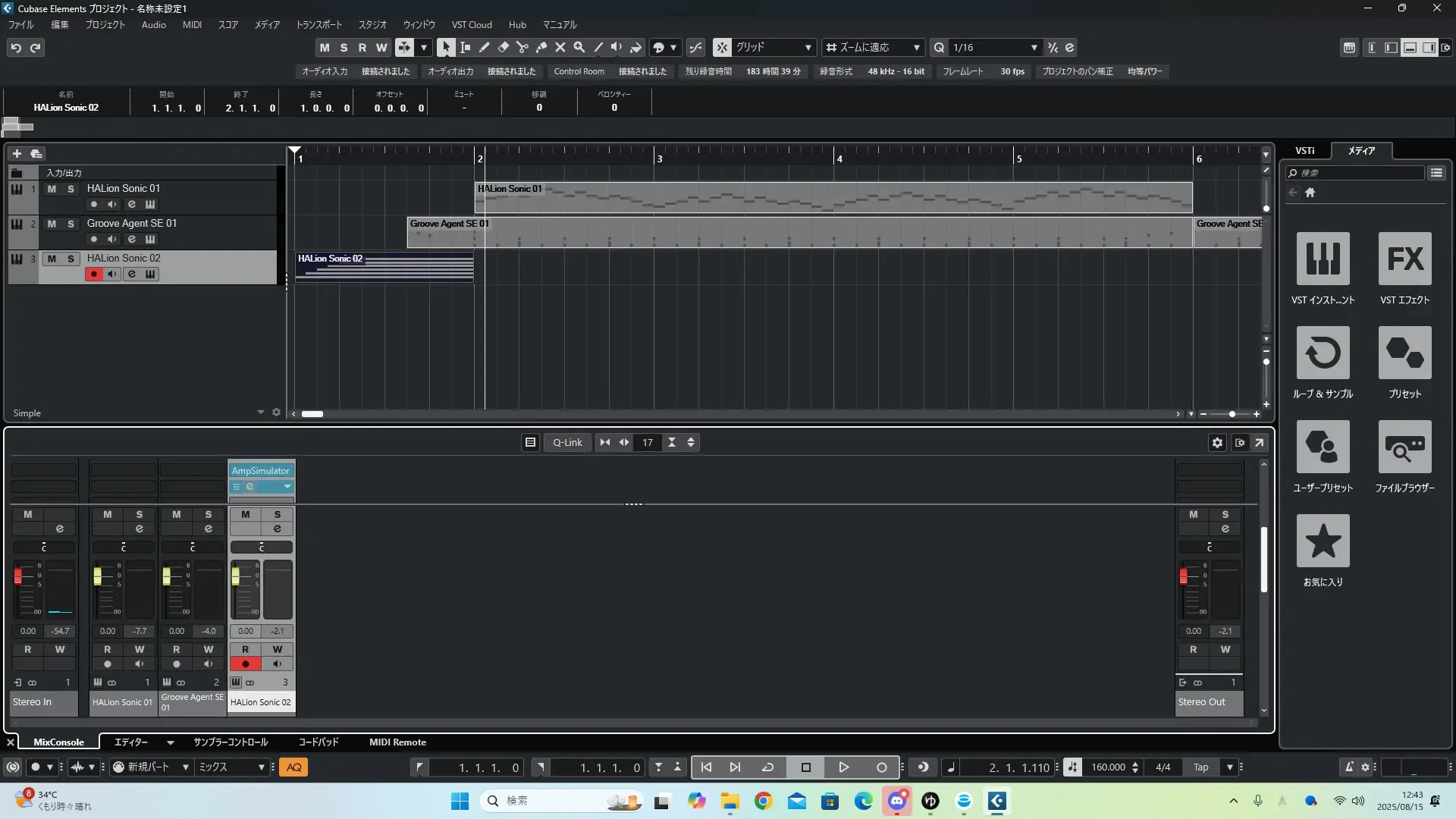Screen dimensions: 1456x819
Task: Select the Erase tool
Action: (x=504, y=47)
